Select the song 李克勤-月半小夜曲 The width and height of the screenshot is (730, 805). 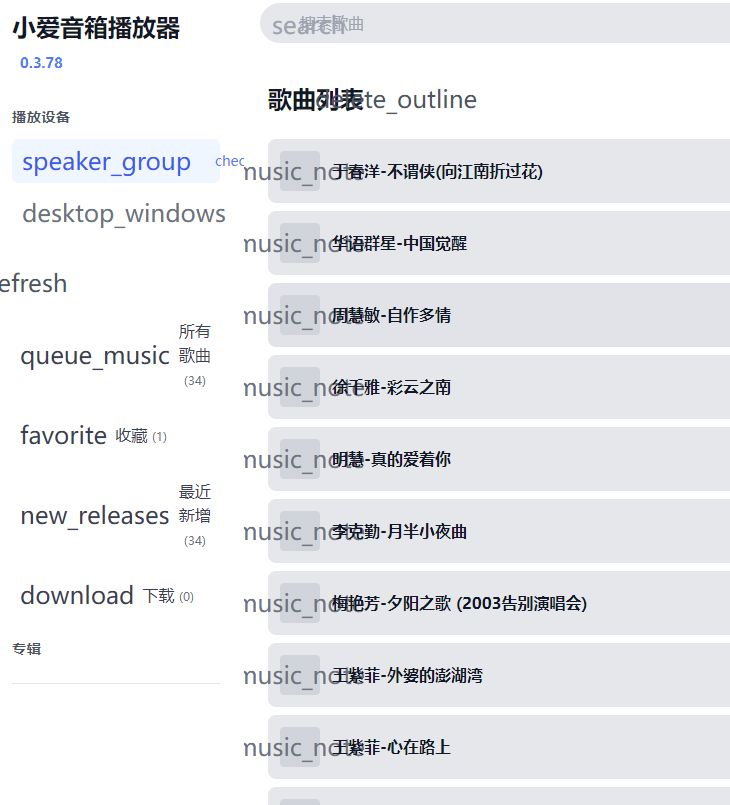[x=400, y=532]
